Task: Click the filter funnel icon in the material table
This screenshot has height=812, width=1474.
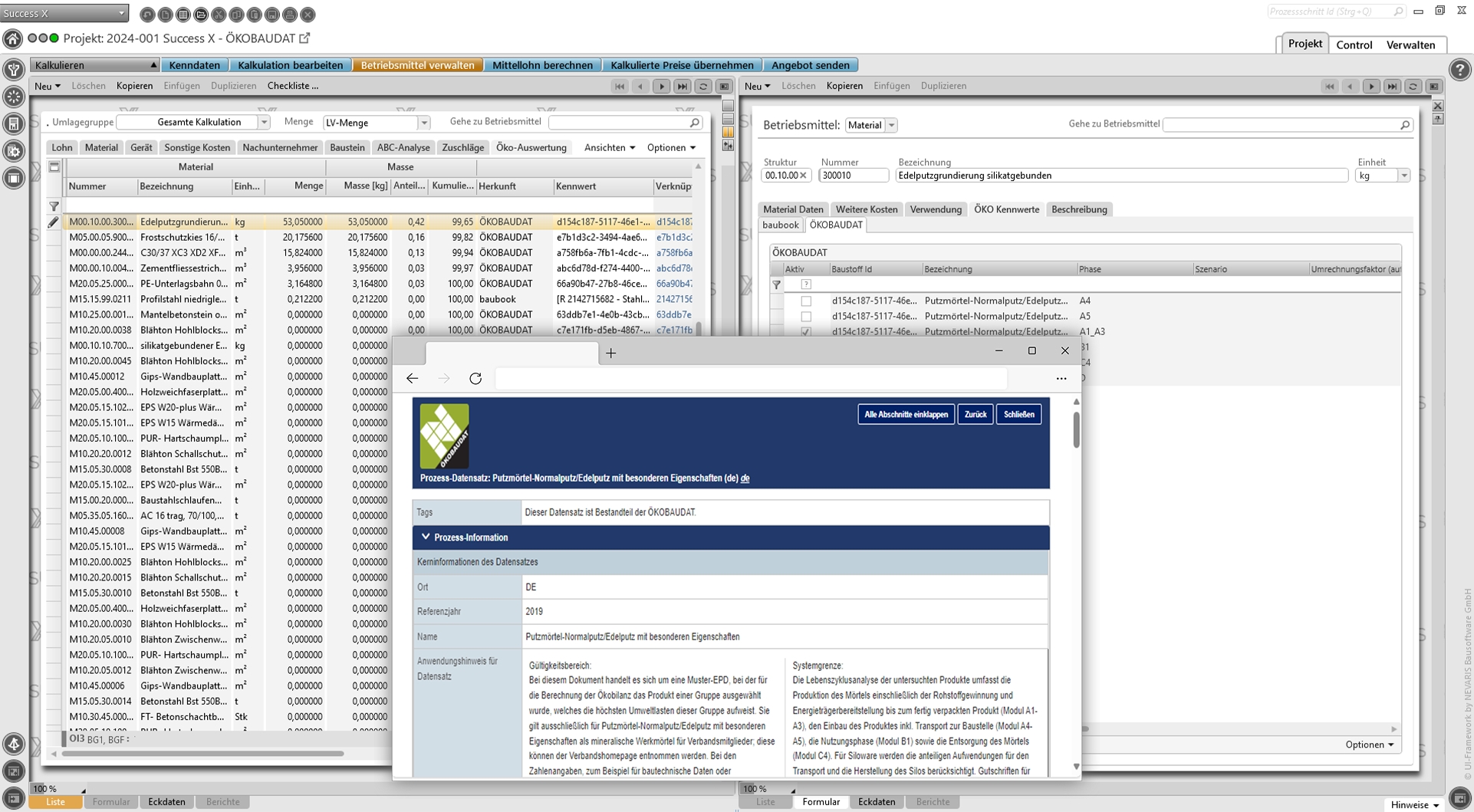Action: point(54,206)
